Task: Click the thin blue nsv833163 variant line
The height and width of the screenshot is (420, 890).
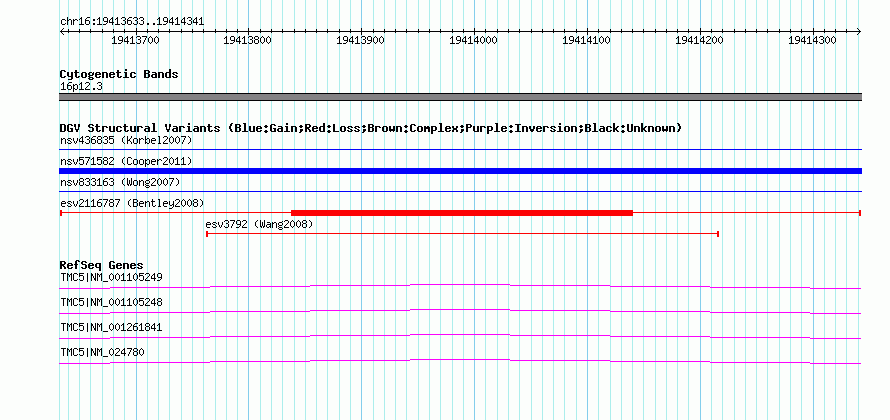Action: [x=460, y=192]
